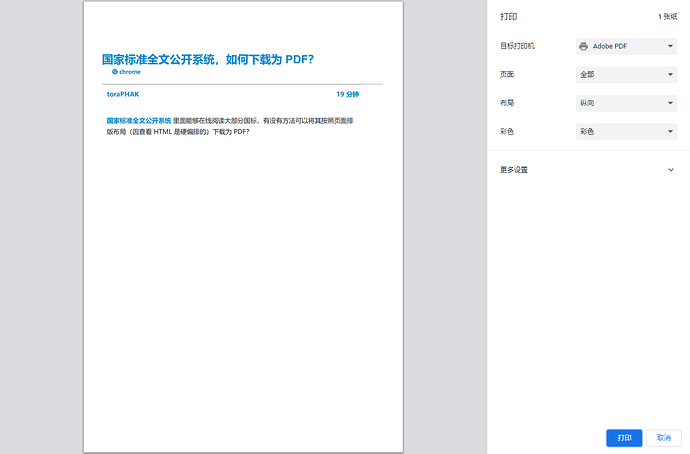Click the chrome tag icon in preview
The height and width of the screenshot is (454, 690).
[x=115, y=72]
